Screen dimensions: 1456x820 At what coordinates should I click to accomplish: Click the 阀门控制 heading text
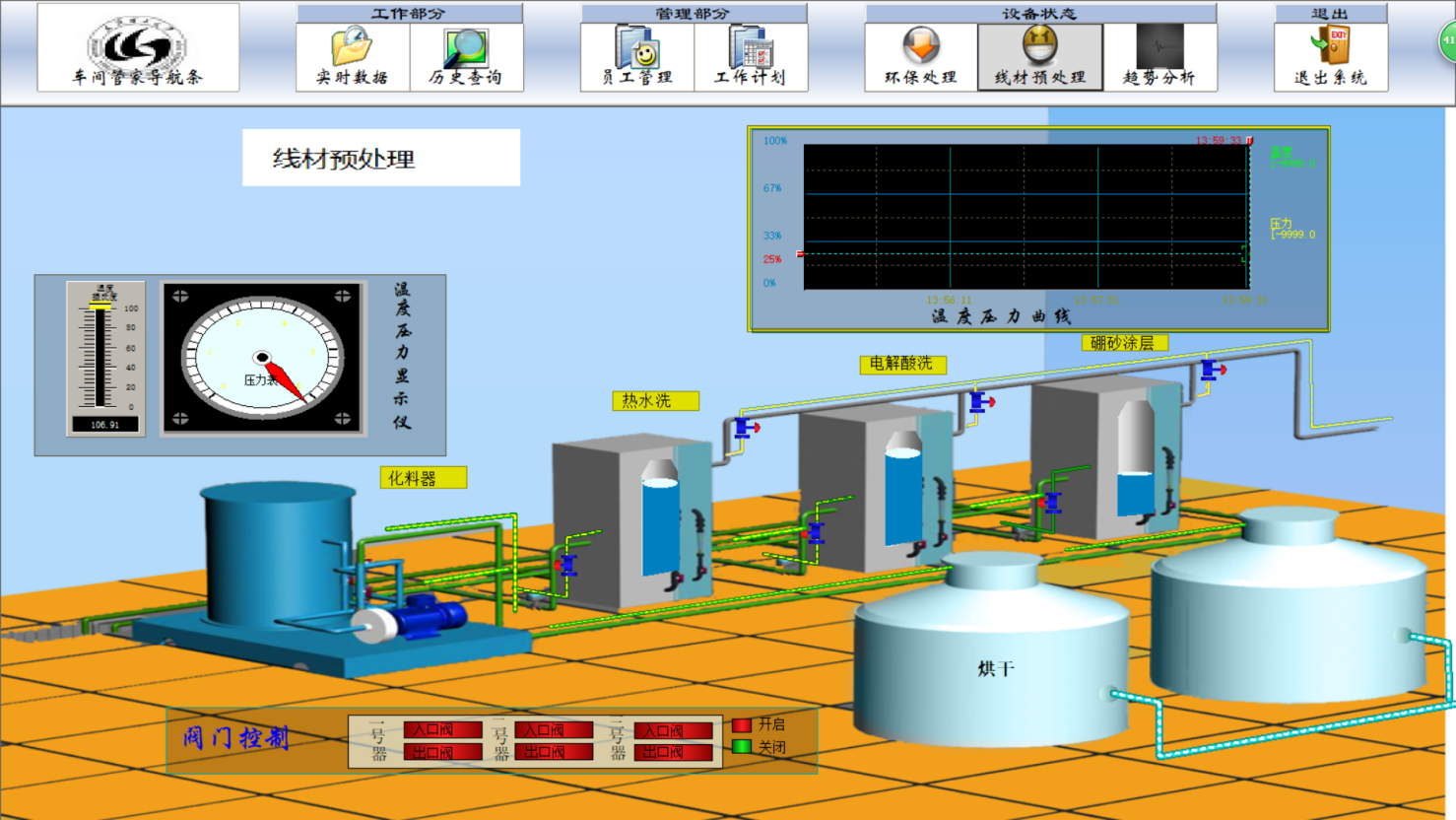tap(236, 738)
